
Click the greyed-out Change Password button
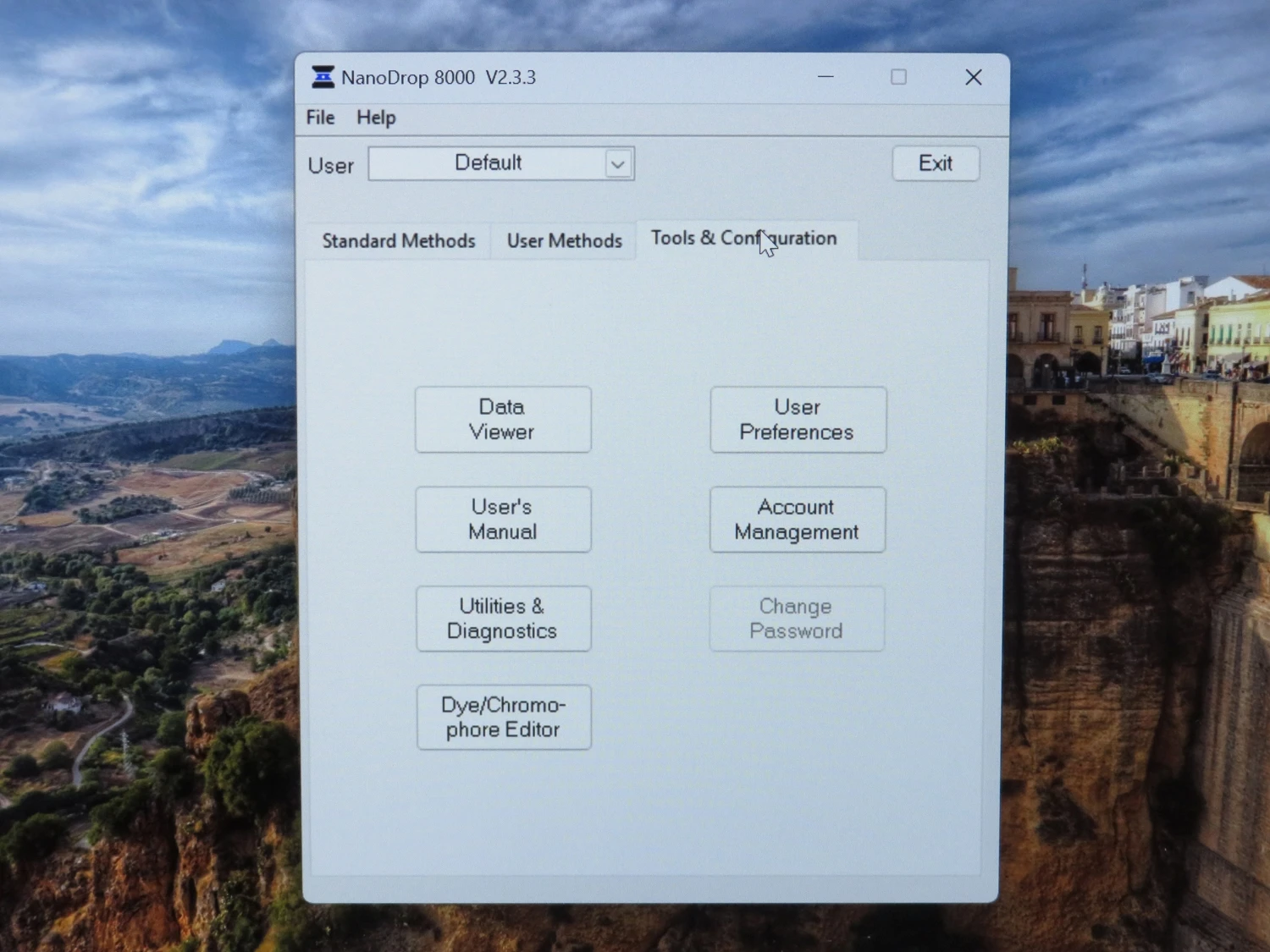coord(797,619)
